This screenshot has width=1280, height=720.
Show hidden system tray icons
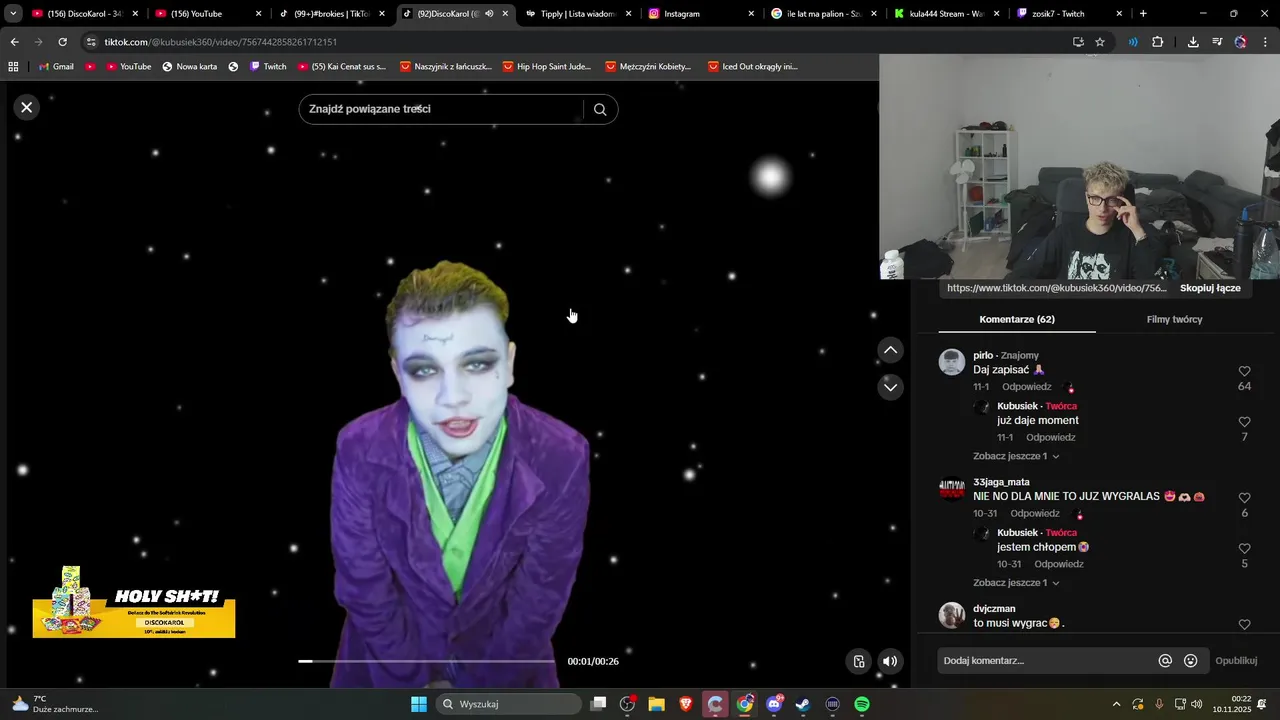(x=1116, y=704)
